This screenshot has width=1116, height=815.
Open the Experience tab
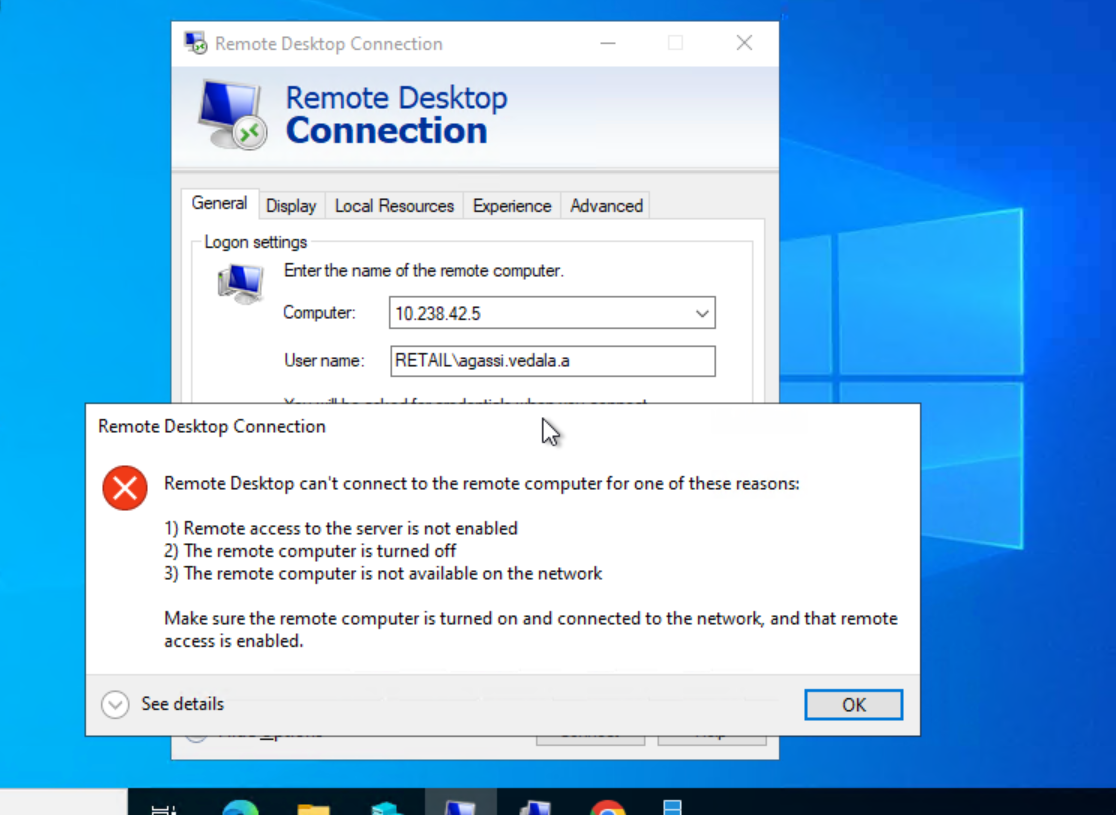click(x=511, y=205)
